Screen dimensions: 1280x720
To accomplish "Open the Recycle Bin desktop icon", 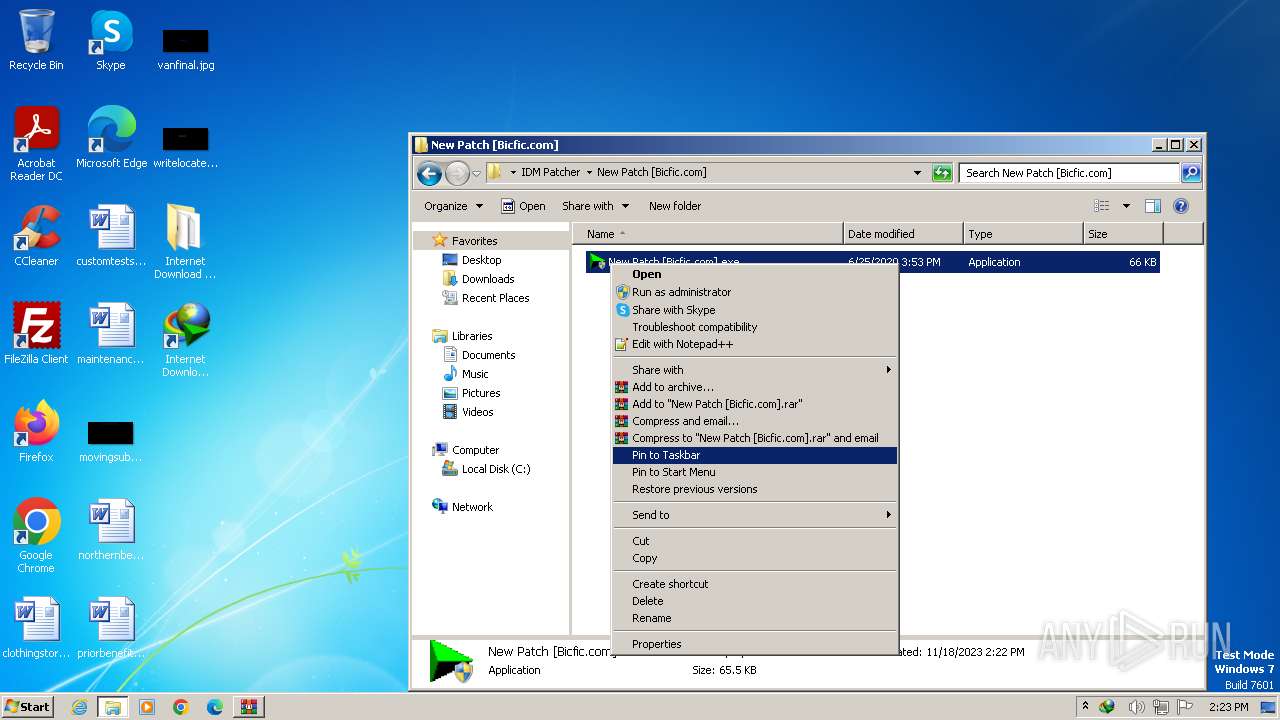I will click(36, 40).
